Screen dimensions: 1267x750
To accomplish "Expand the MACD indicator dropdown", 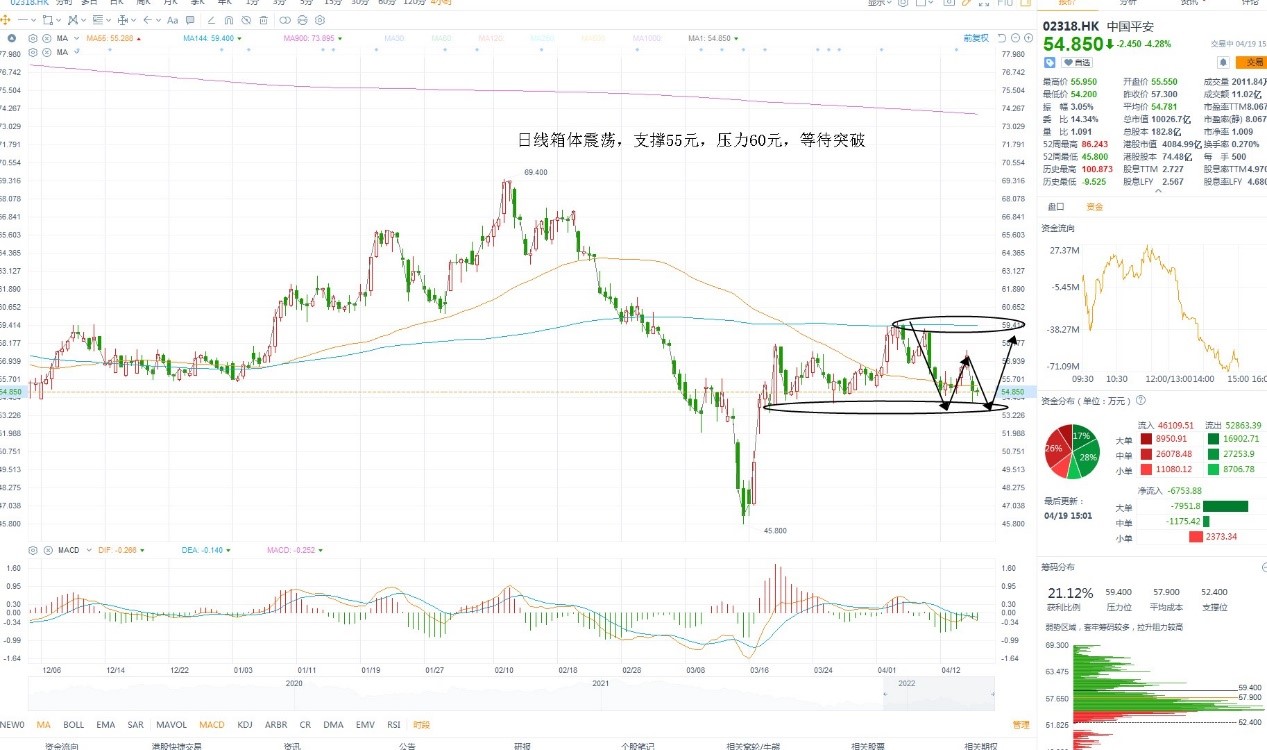I will click(89, 550).
